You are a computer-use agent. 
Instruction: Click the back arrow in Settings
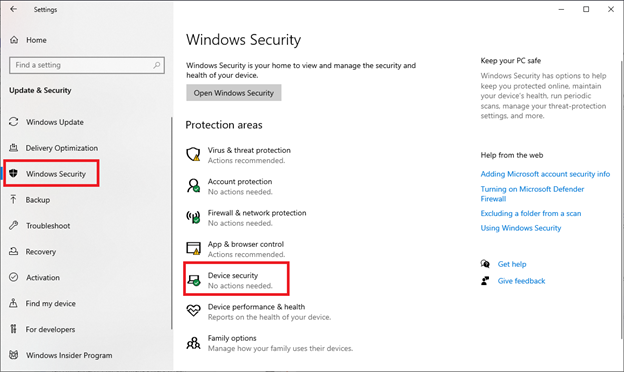[14, 9]
